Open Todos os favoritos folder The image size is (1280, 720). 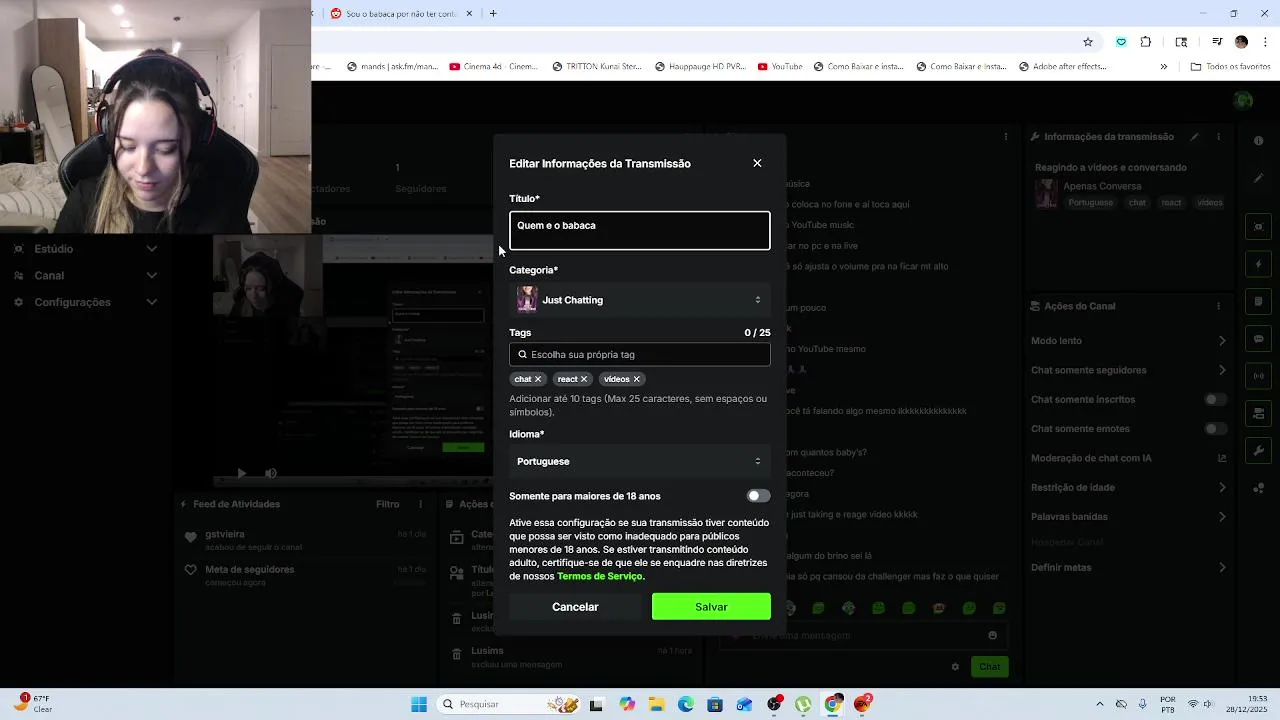coord(1230,67)
